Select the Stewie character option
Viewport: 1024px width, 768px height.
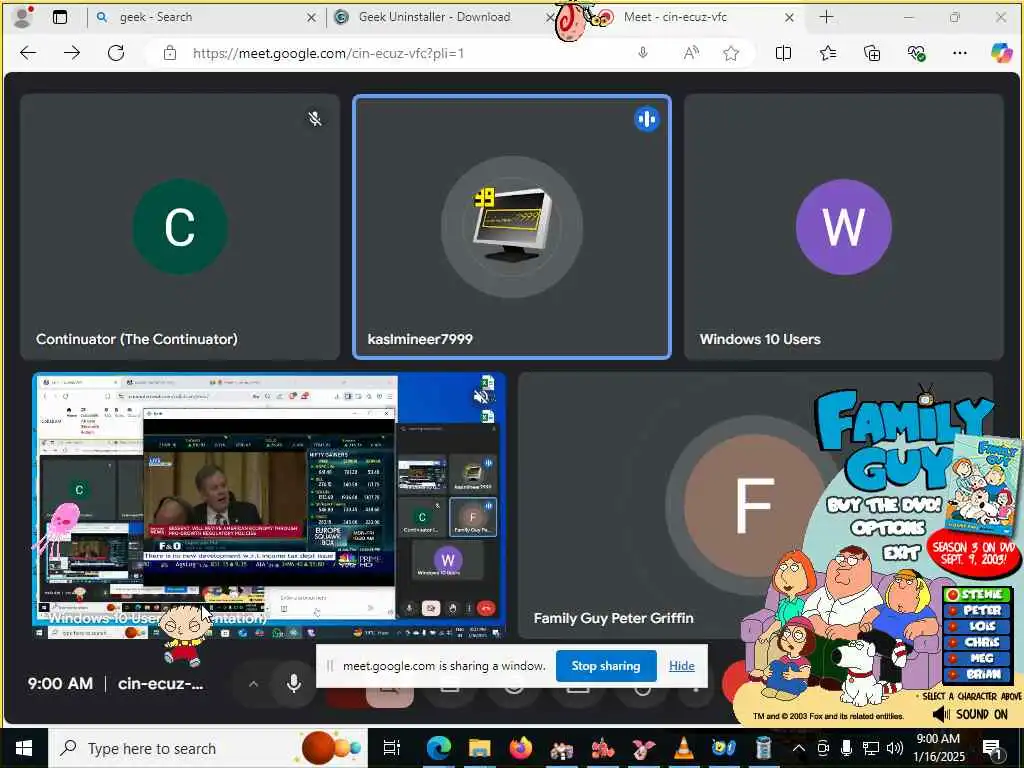click(x=977, y=594)
